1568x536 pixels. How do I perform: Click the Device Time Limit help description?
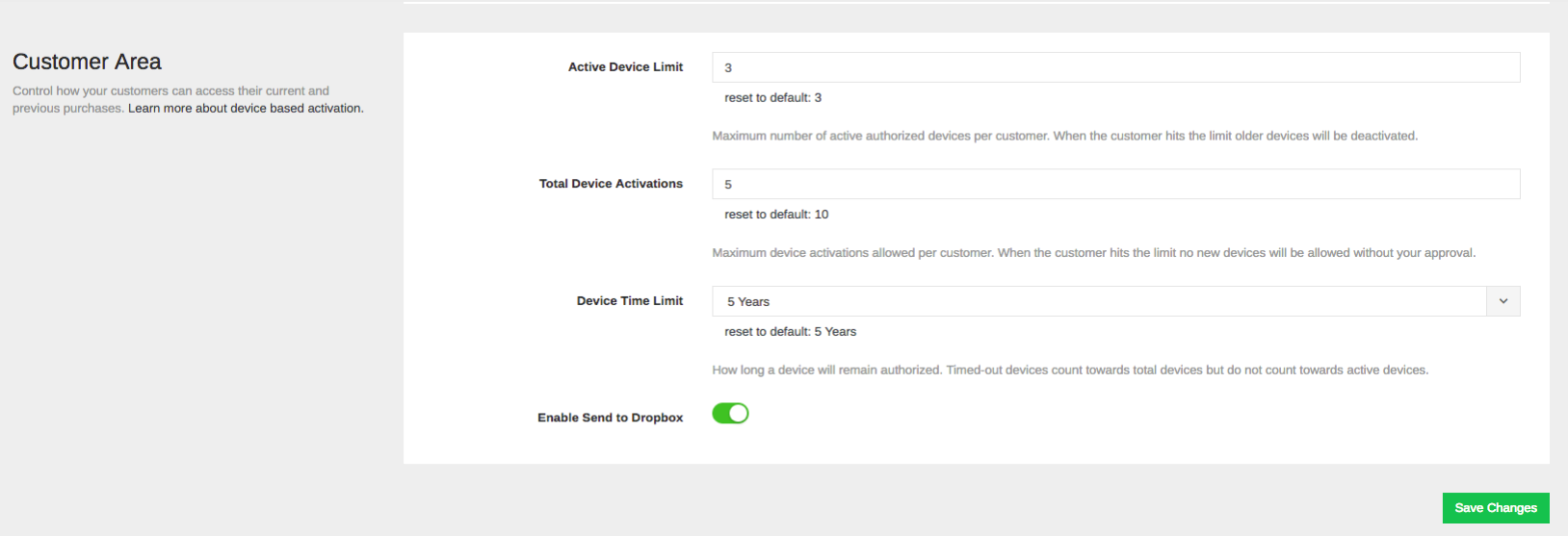click(1070, 370)
